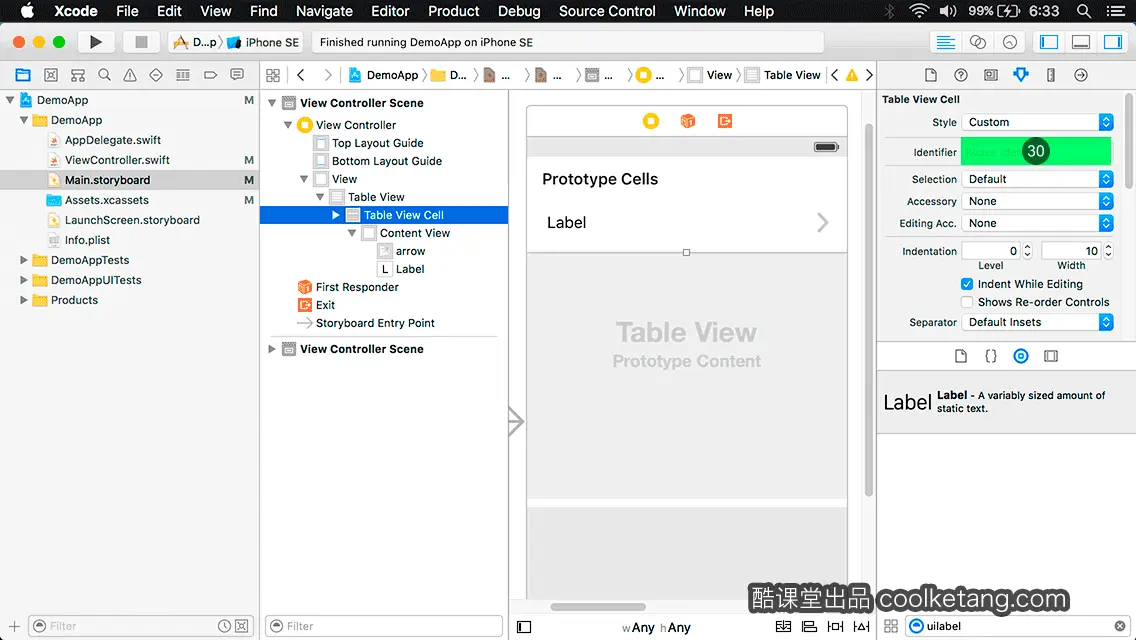Collapse the DemoApp project root

tap(10, 100)
